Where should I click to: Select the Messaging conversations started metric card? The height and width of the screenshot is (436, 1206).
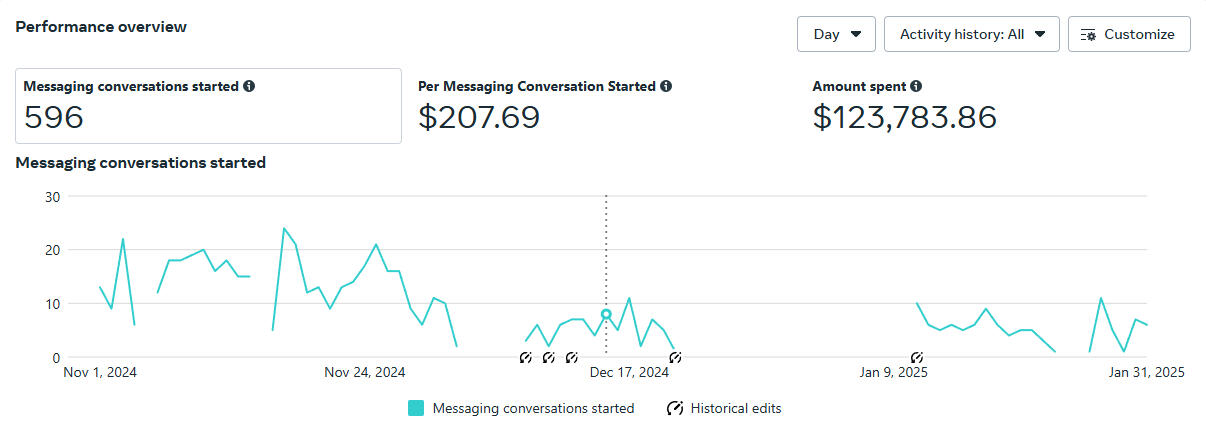(208, 106)
